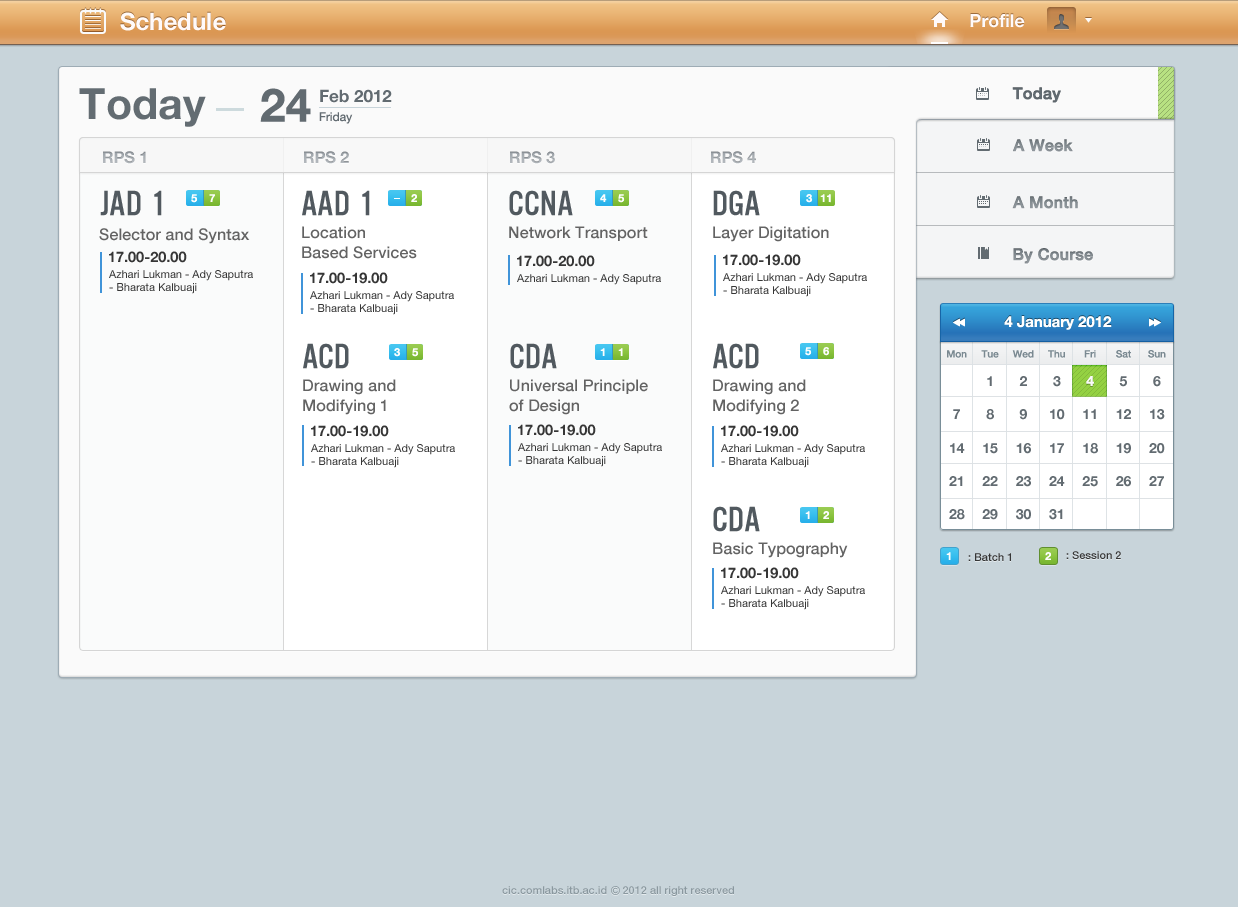The width and height of the screenshot is (1238, 907).
Task: Click blue badge 5 on RPS 4 ACD
Action: click(x=808, y=351)
